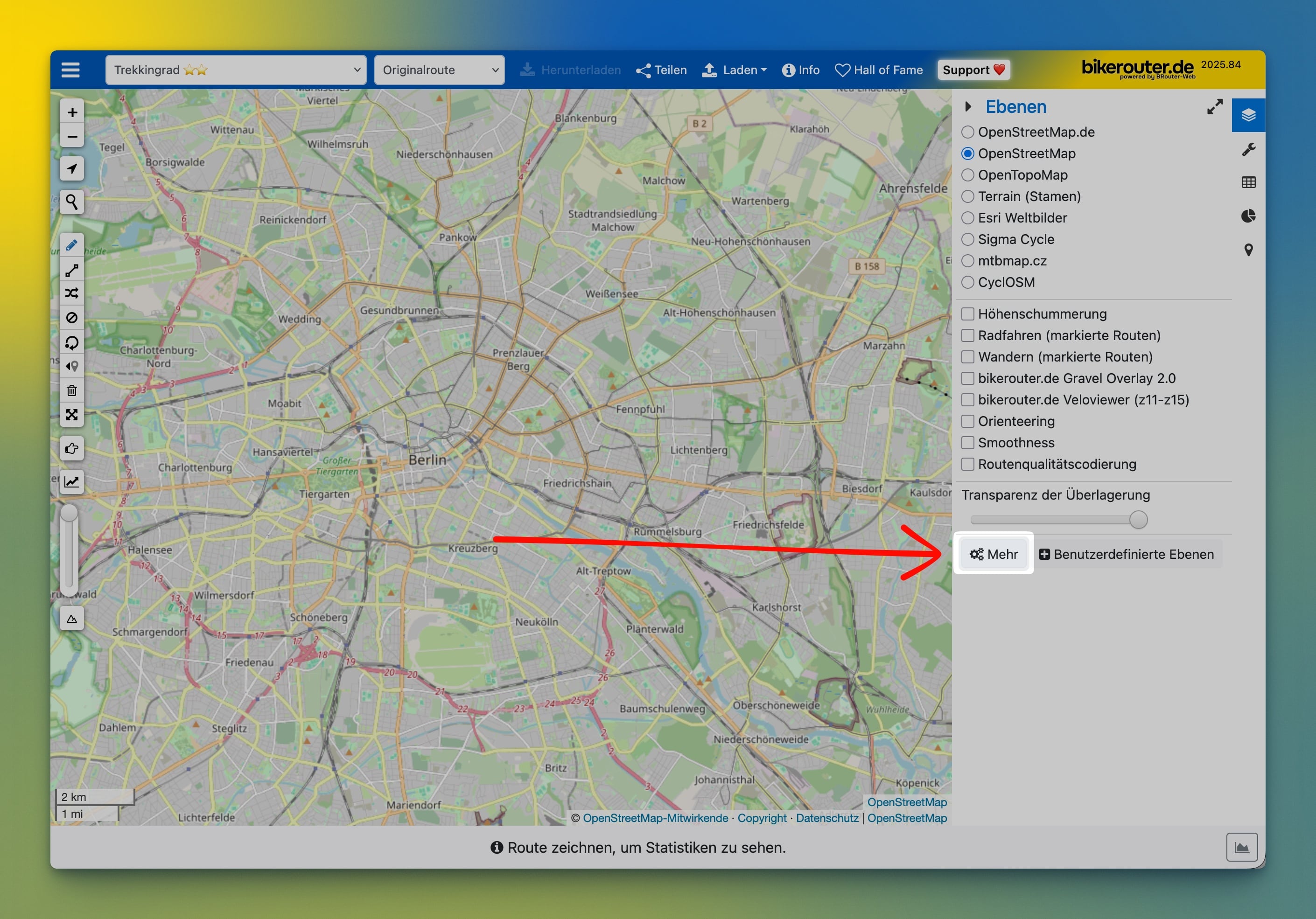Open the Trekkingrad profile dropdown
The image size is (1316, 919).
click(236, 70)
